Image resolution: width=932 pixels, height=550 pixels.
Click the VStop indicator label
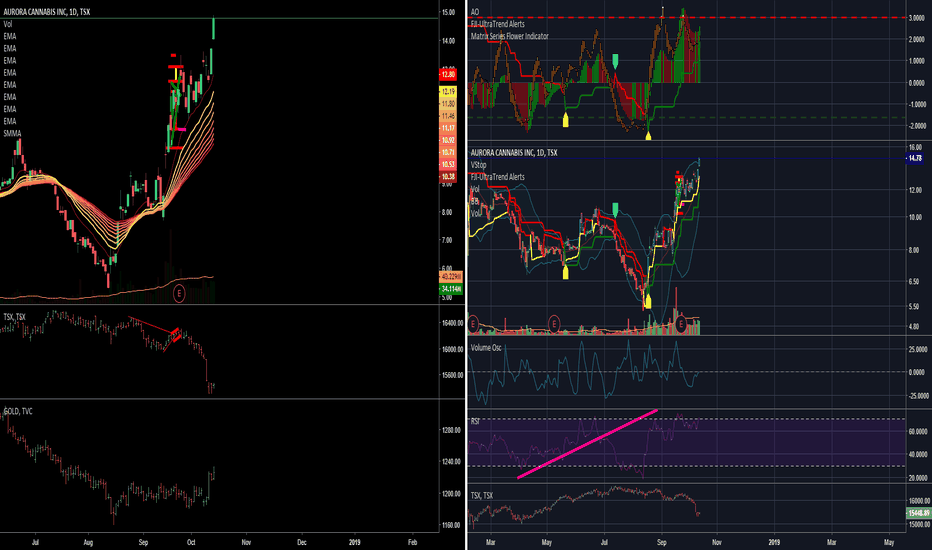(478, 165)
